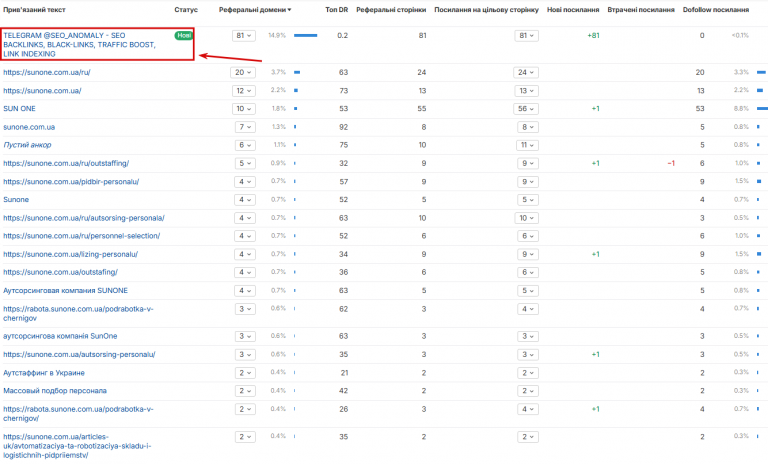Click the +81 new links value
Image resolution: width=768 pixels, height=464 pixels.
tap(593, 35)
